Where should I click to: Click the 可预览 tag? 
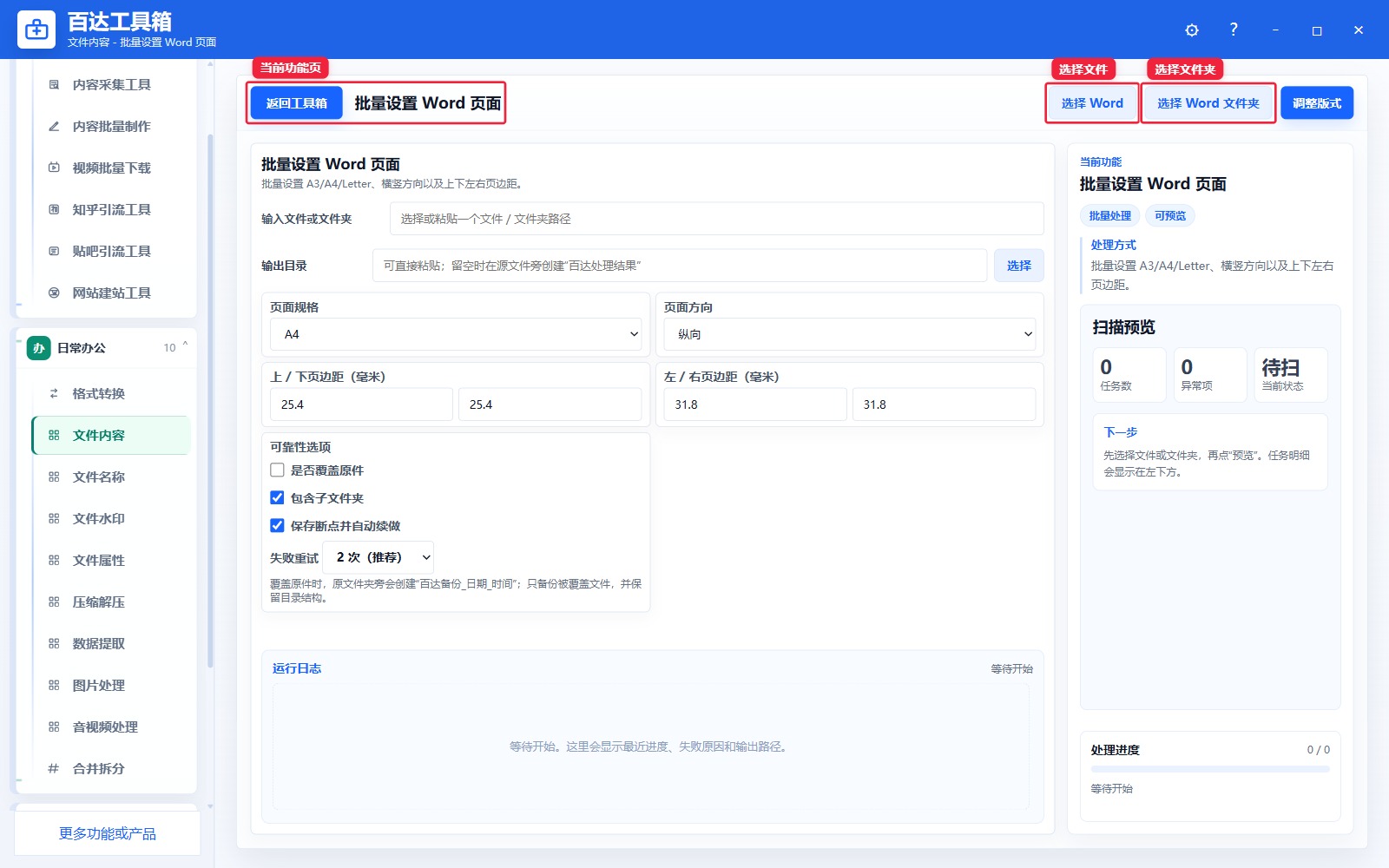(x=1169, y=216)
